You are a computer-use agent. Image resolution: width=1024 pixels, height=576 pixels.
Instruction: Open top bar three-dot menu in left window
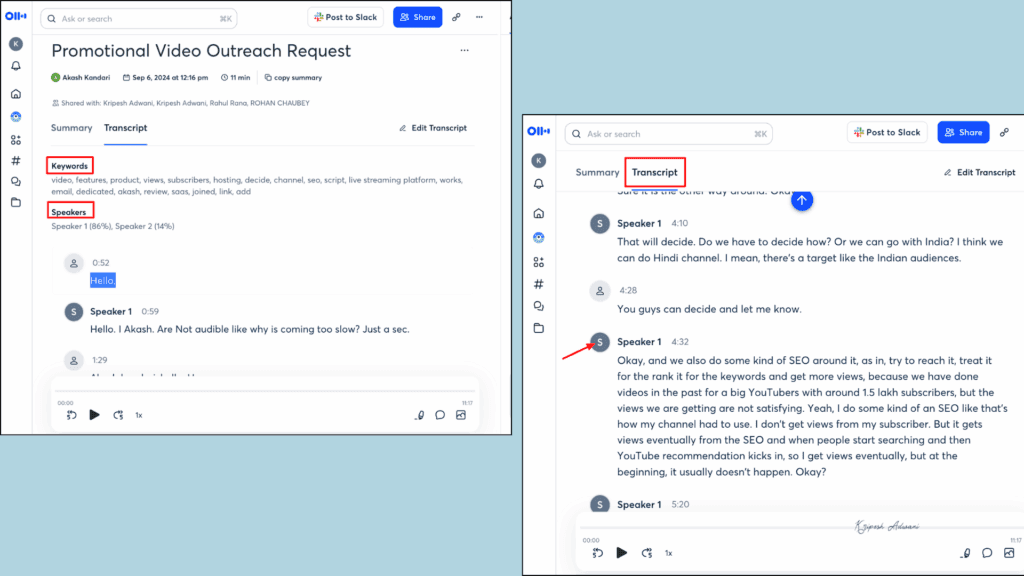[x=479, y=18]
